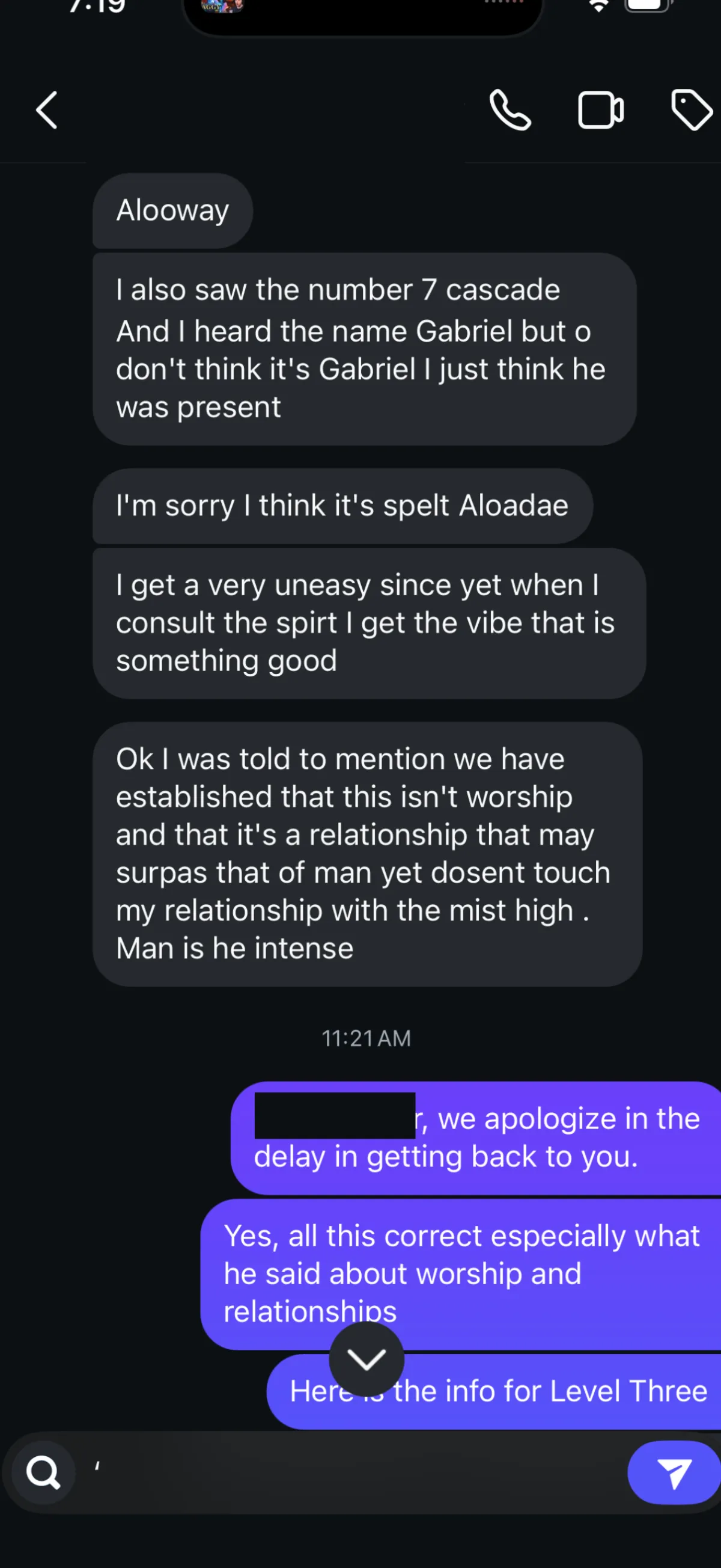Tap the Wi-Fi status icon
The image size is (721, 1568).
[599, 6]
